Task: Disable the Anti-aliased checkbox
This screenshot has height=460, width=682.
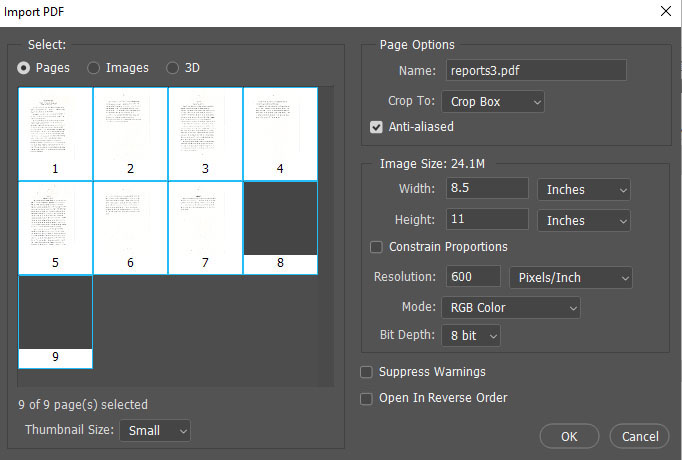Action: [x=376, y=127]
